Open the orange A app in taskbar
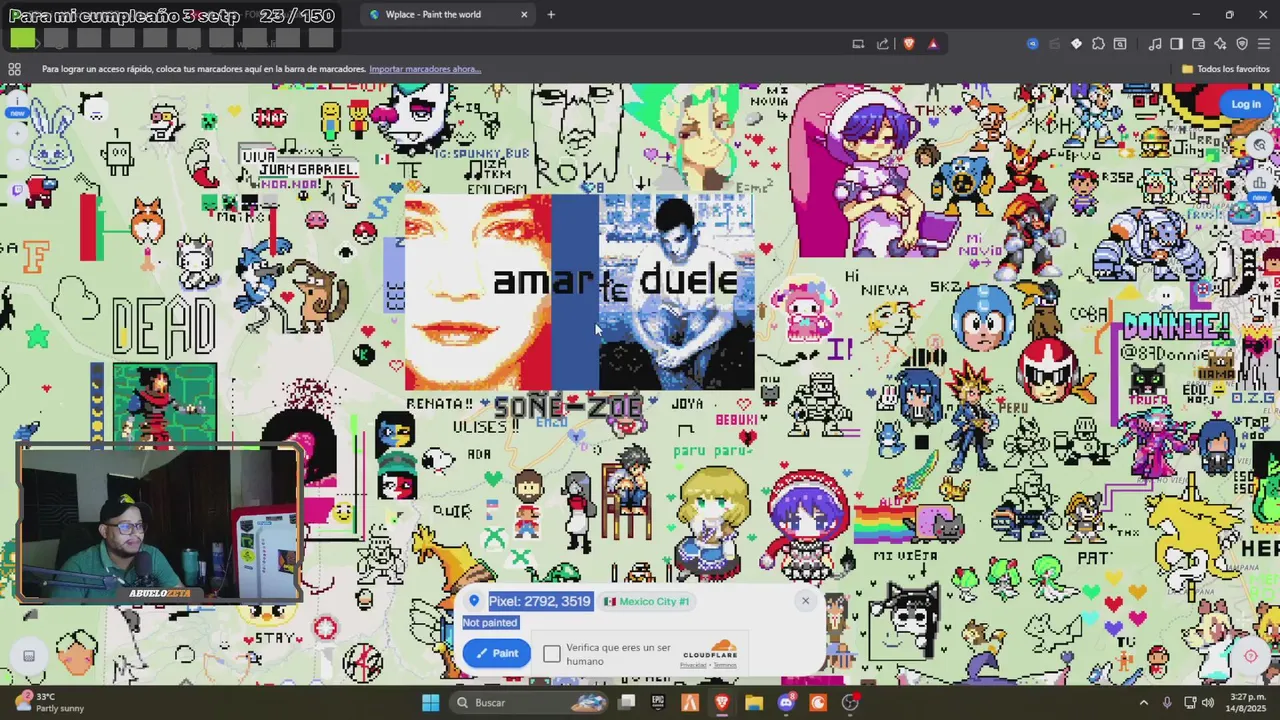Image resolution: width=1280 pixels, height=720 pixels. (x=690, y=702)
